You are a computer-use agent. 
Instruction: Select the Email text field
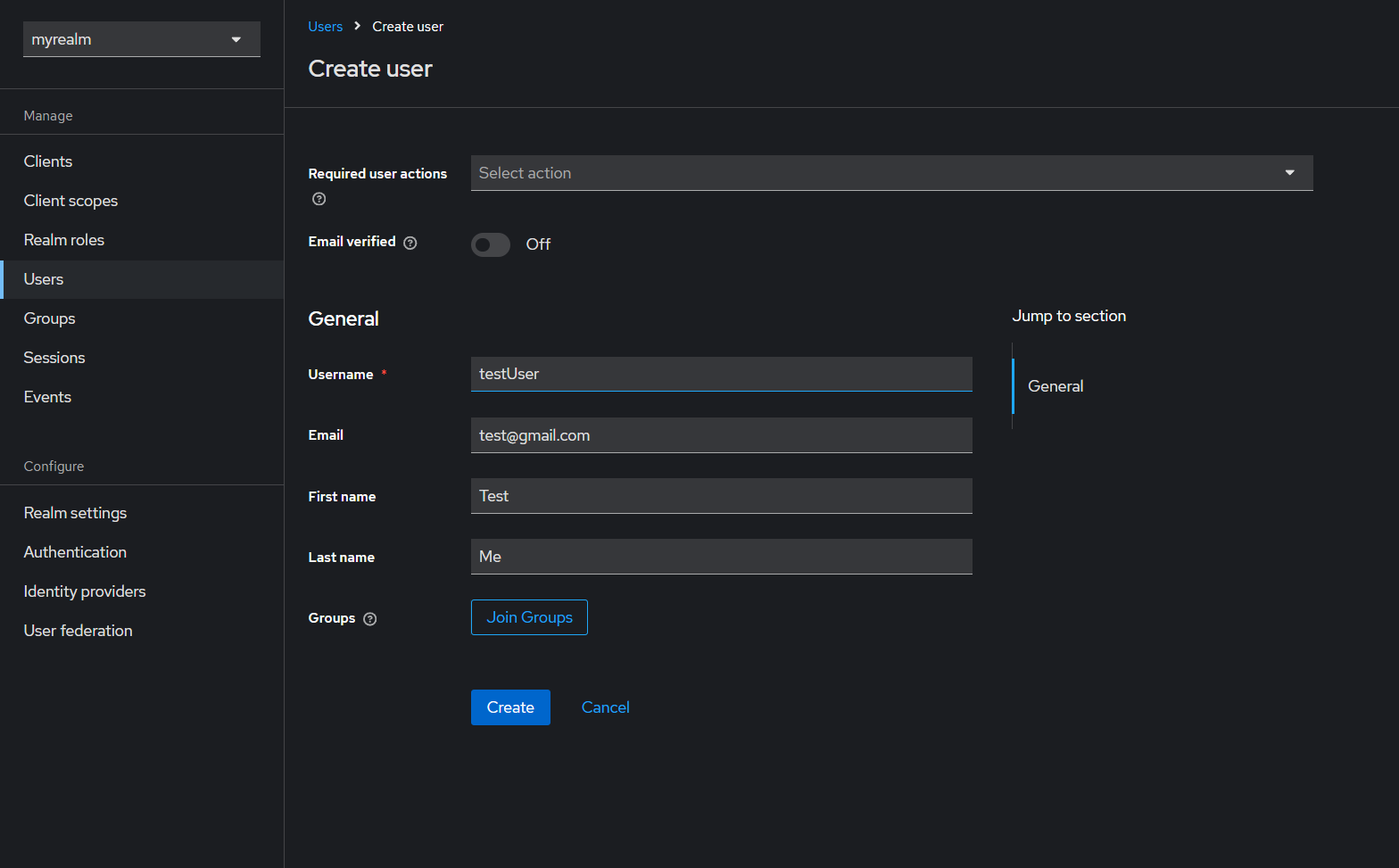click(722, 435)
